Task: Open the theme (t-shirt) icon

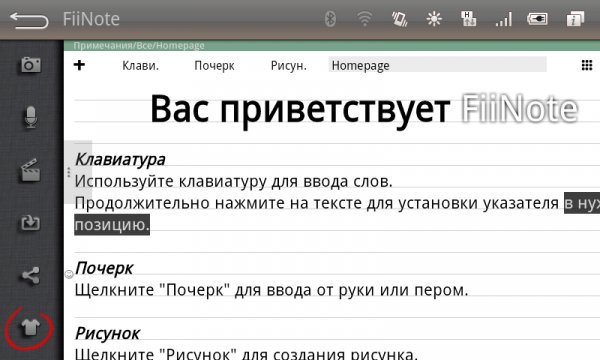Action: pos(30,328)
